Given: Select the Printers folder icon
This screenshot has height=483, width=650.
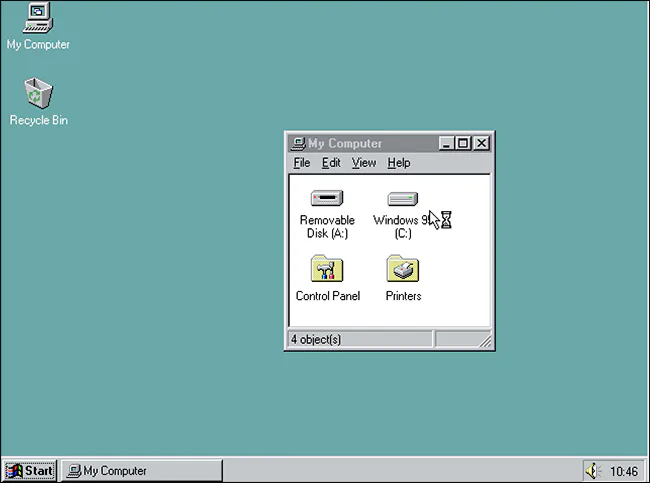Looking at the screenshot, I should 403,268.
